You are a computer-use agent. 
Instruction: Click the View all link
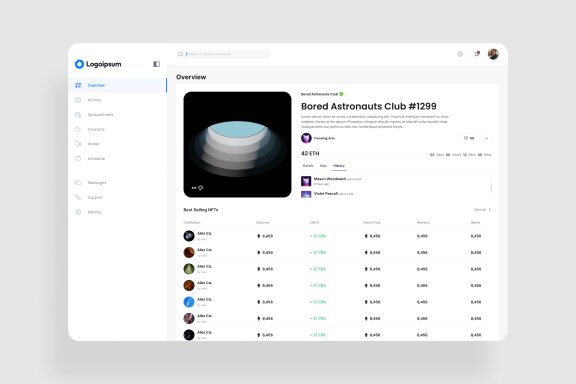click(x=480, y=210)
